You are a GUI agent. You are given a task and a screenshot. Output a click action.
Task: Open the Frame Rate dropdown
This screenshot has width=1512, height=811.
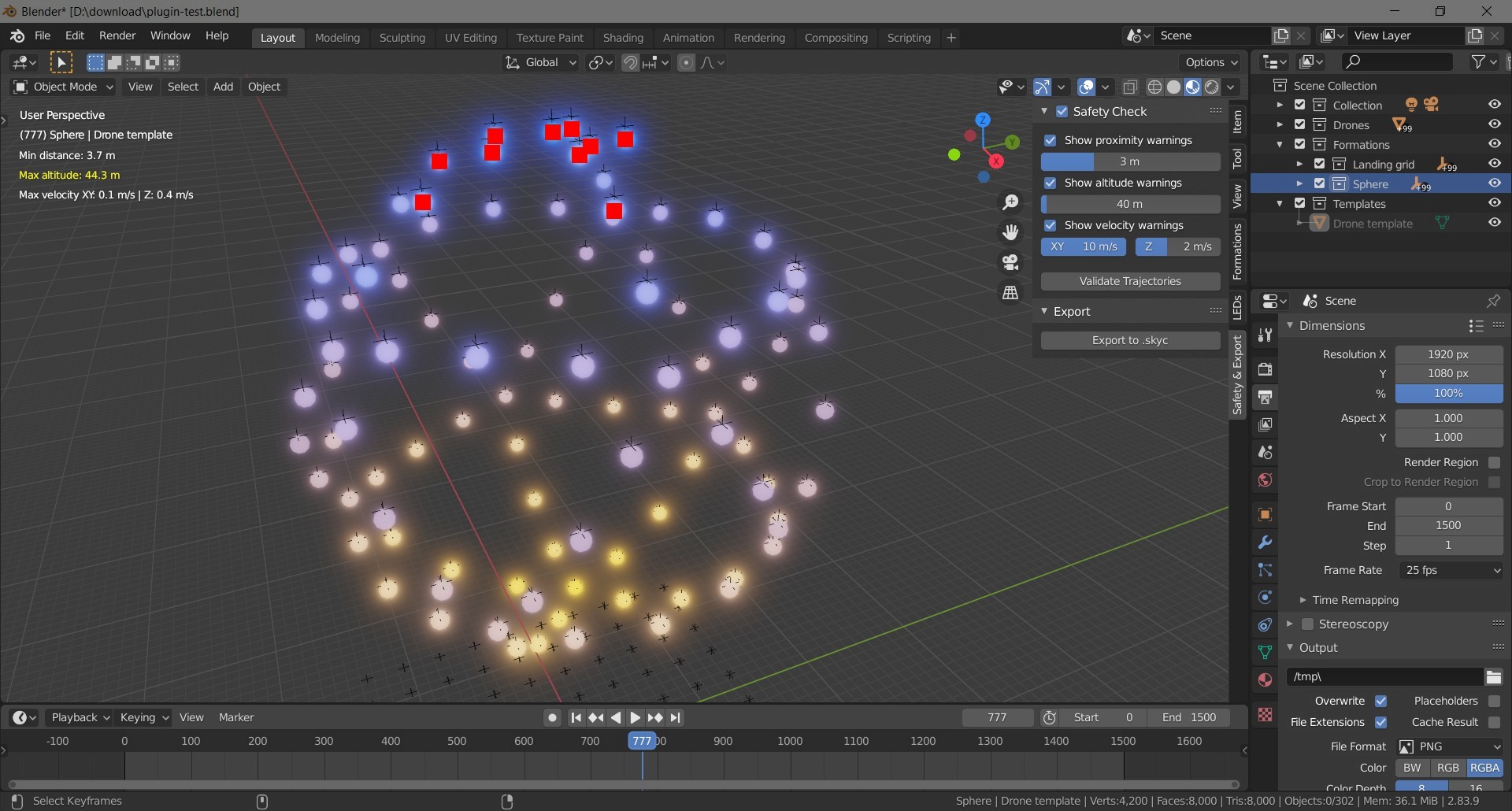pyautogui.click(x=1450, y=570)
